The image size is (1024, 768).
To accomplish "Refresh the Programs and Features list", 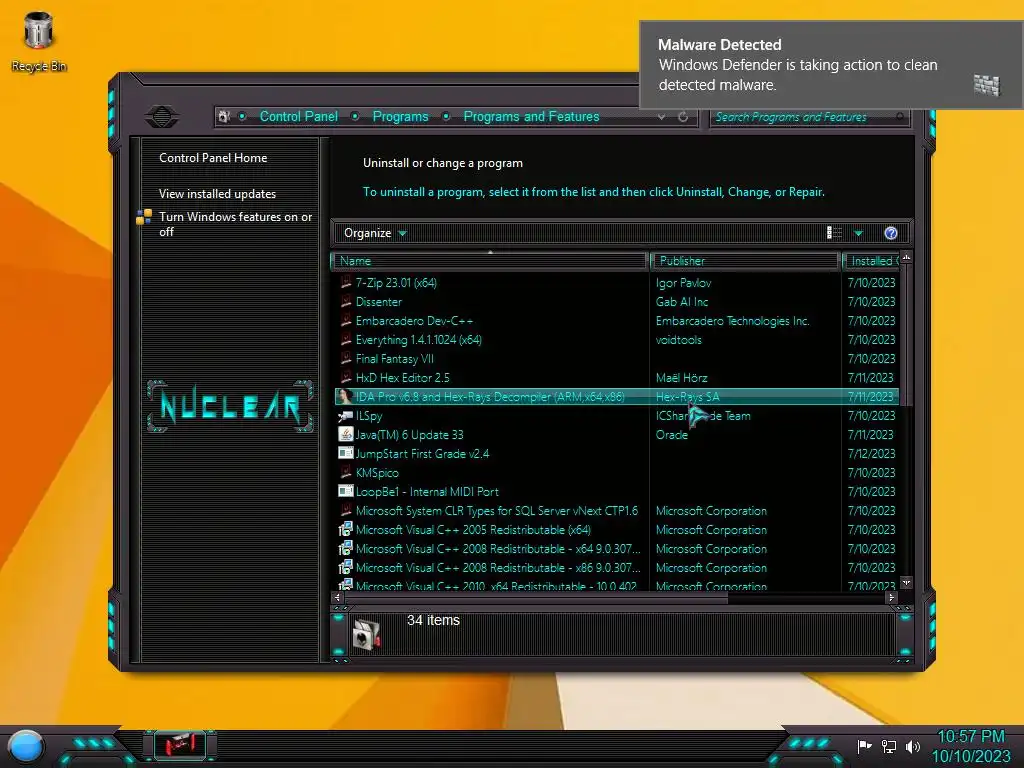I will coord(683,117).
